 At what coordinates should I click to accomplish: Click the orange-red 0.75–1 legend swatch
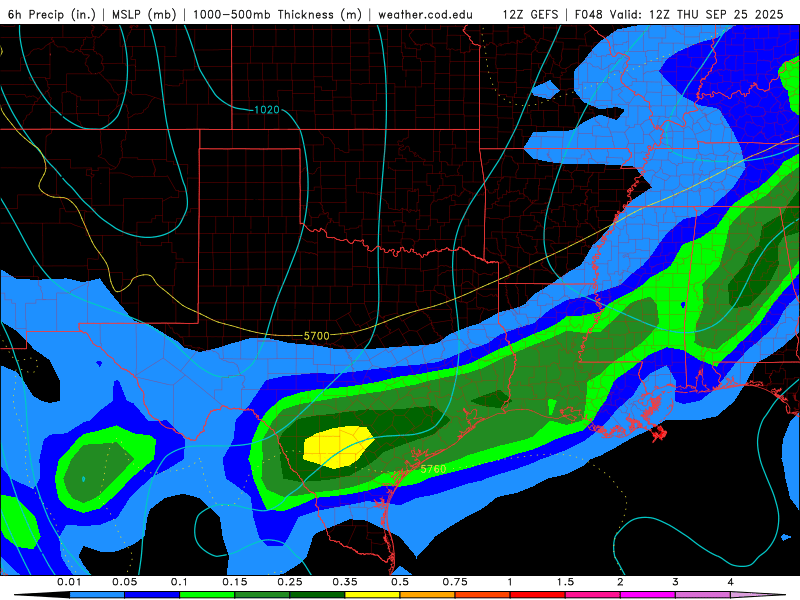pyautogui.click(x=483, y=595)
